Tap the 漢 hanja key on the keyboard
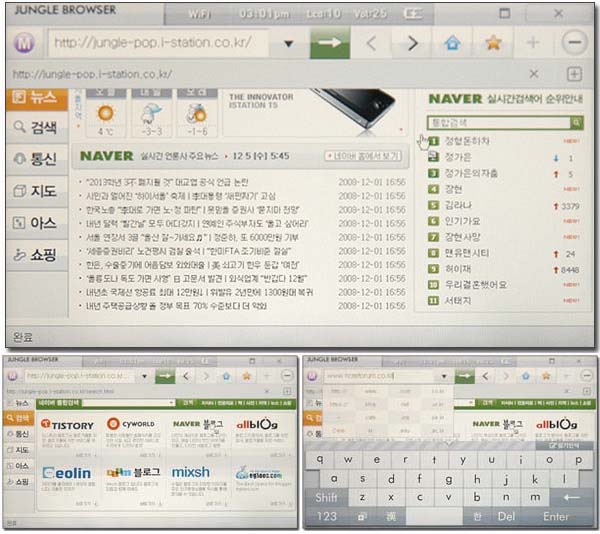This screenshot has width=600, height=534. pyautogui.click(x=391, y=517)
